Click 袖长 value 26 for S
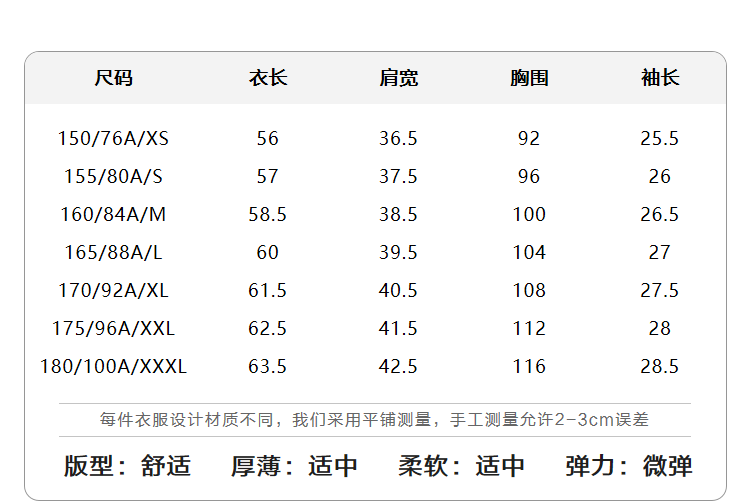The width and height of the screenshot is (750, 501). coord(660,177)
